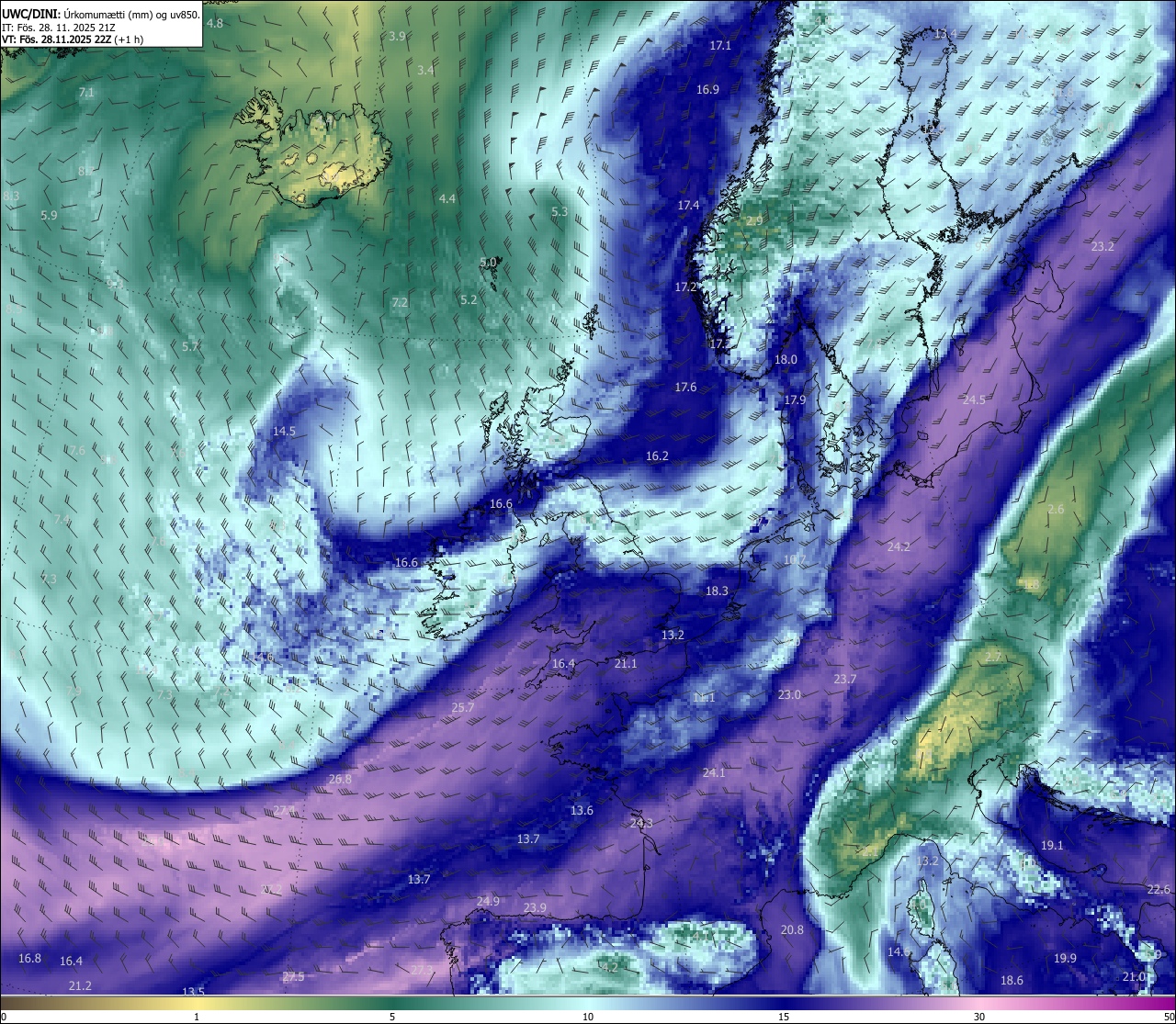Click the 5.3 value label
This screenshot has height=1024, width=1176.
click(560, 212)
